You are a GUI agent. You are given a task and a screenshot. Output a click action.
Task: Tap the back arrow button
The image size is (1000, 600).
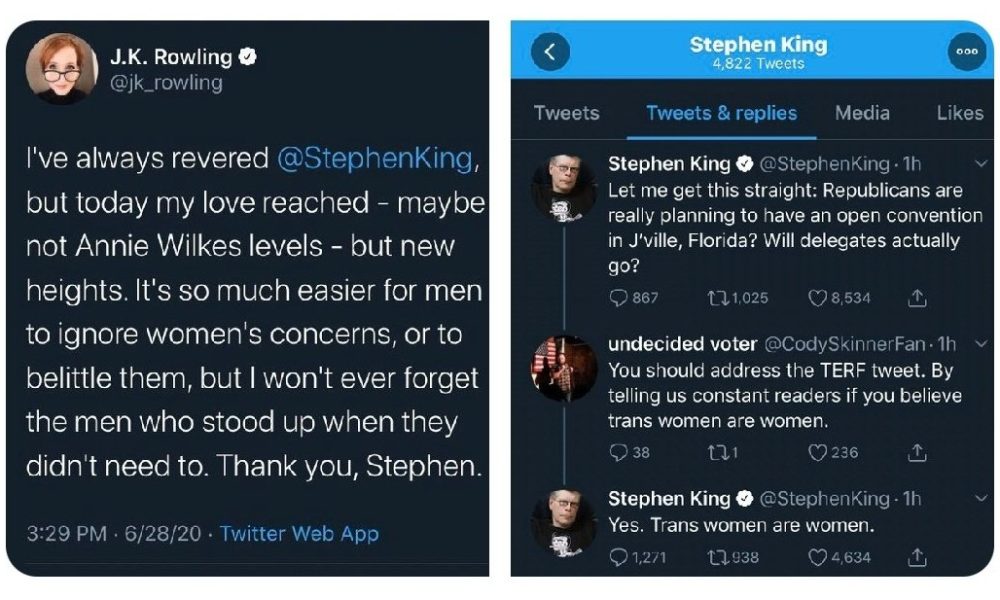click(546, 53)
